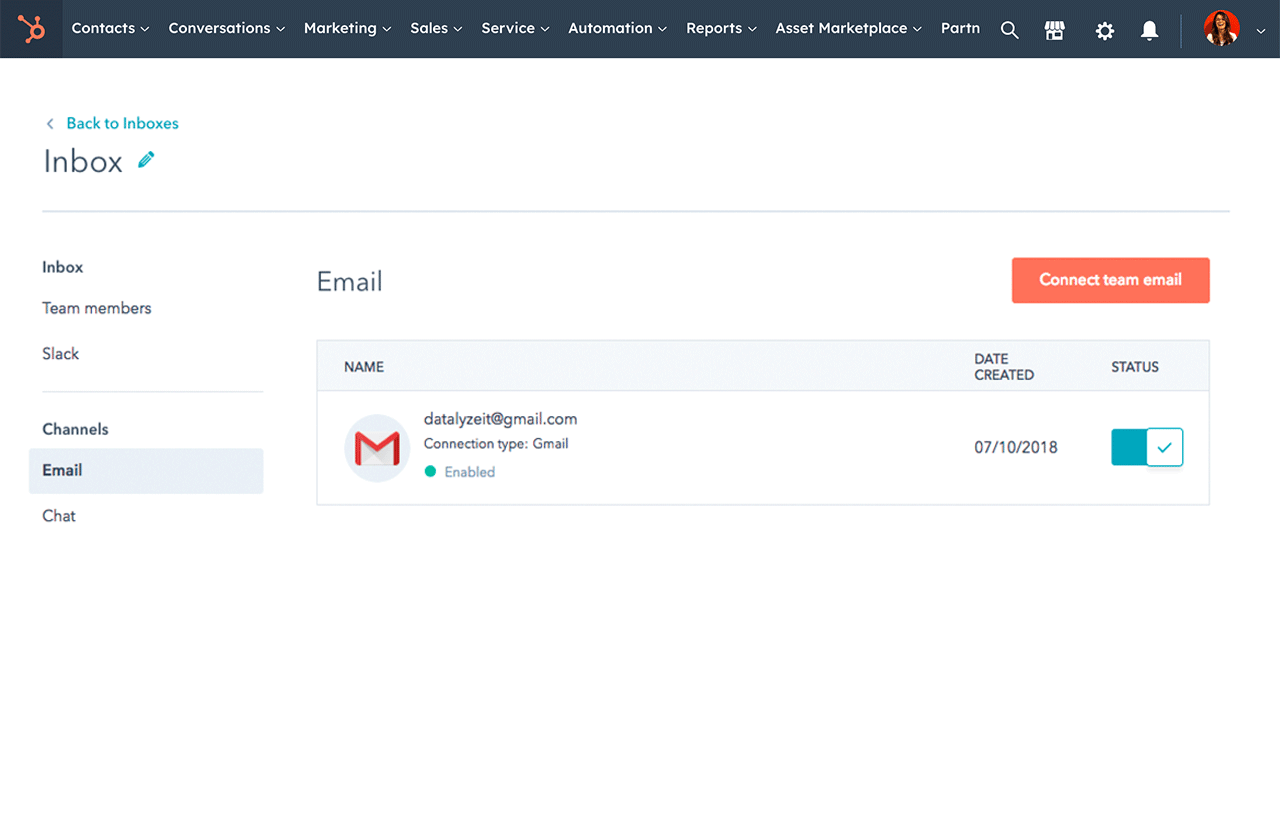The image size is (1280, 813).
Task: Click the HubSpot sprocket logo
Action: click(x=31, y=29)
